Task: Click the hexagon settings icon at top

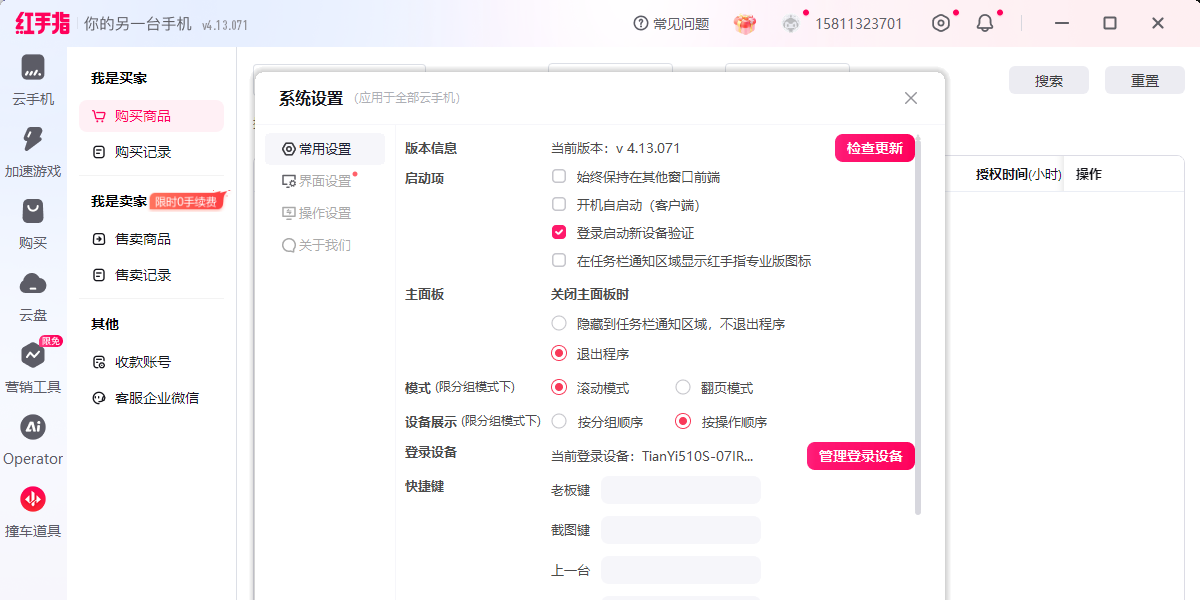Action: tap(941, 23)
